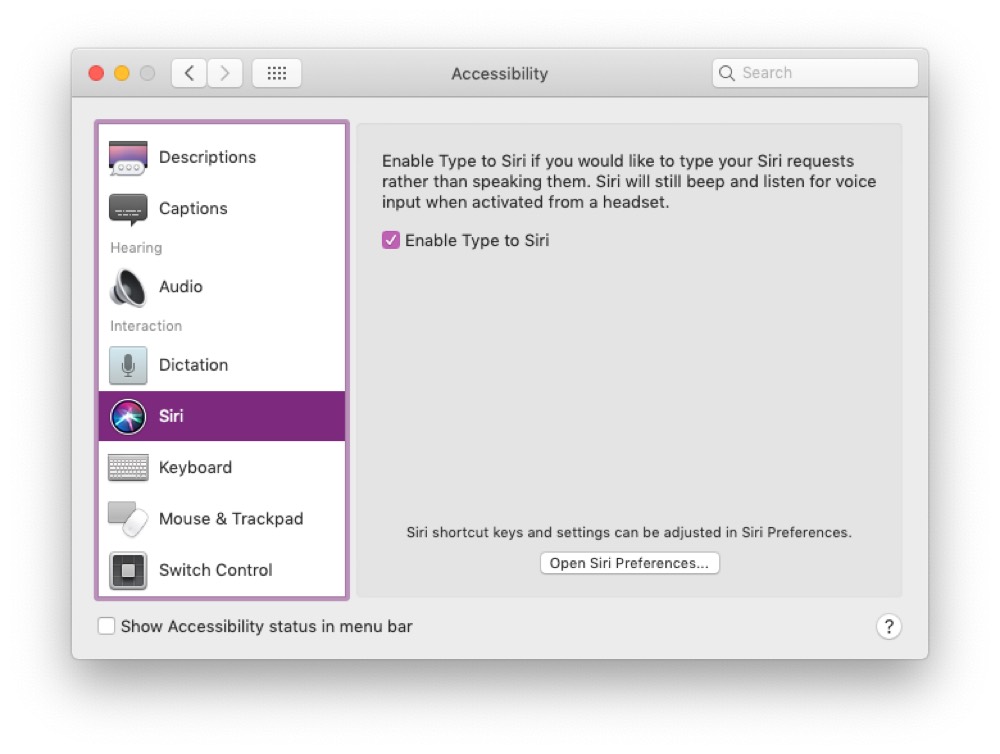Click the Accessibility window title
Viewport: 1000px width, 754px height.
click(499, 73)
